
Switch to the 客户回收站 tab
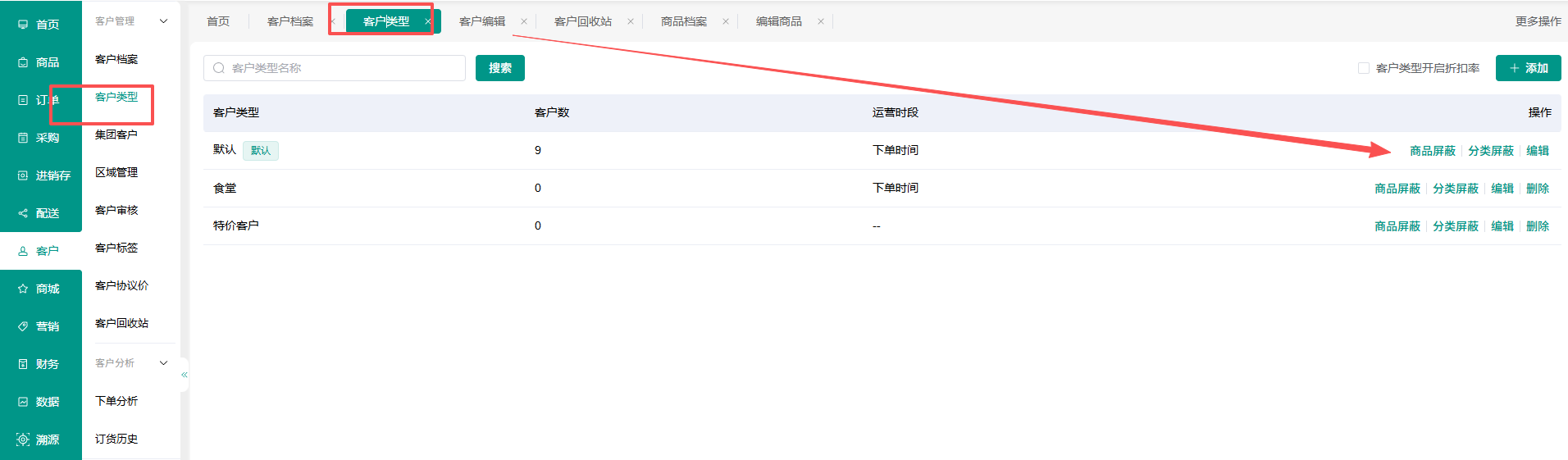[x=583, y=21]
